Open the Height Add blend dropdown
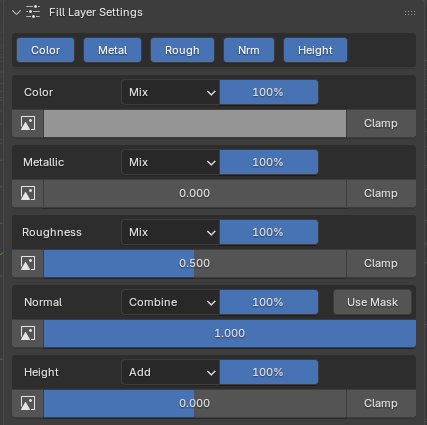This screenshot has width=427, height=425. pyautogui.click(x=171, y=372)
